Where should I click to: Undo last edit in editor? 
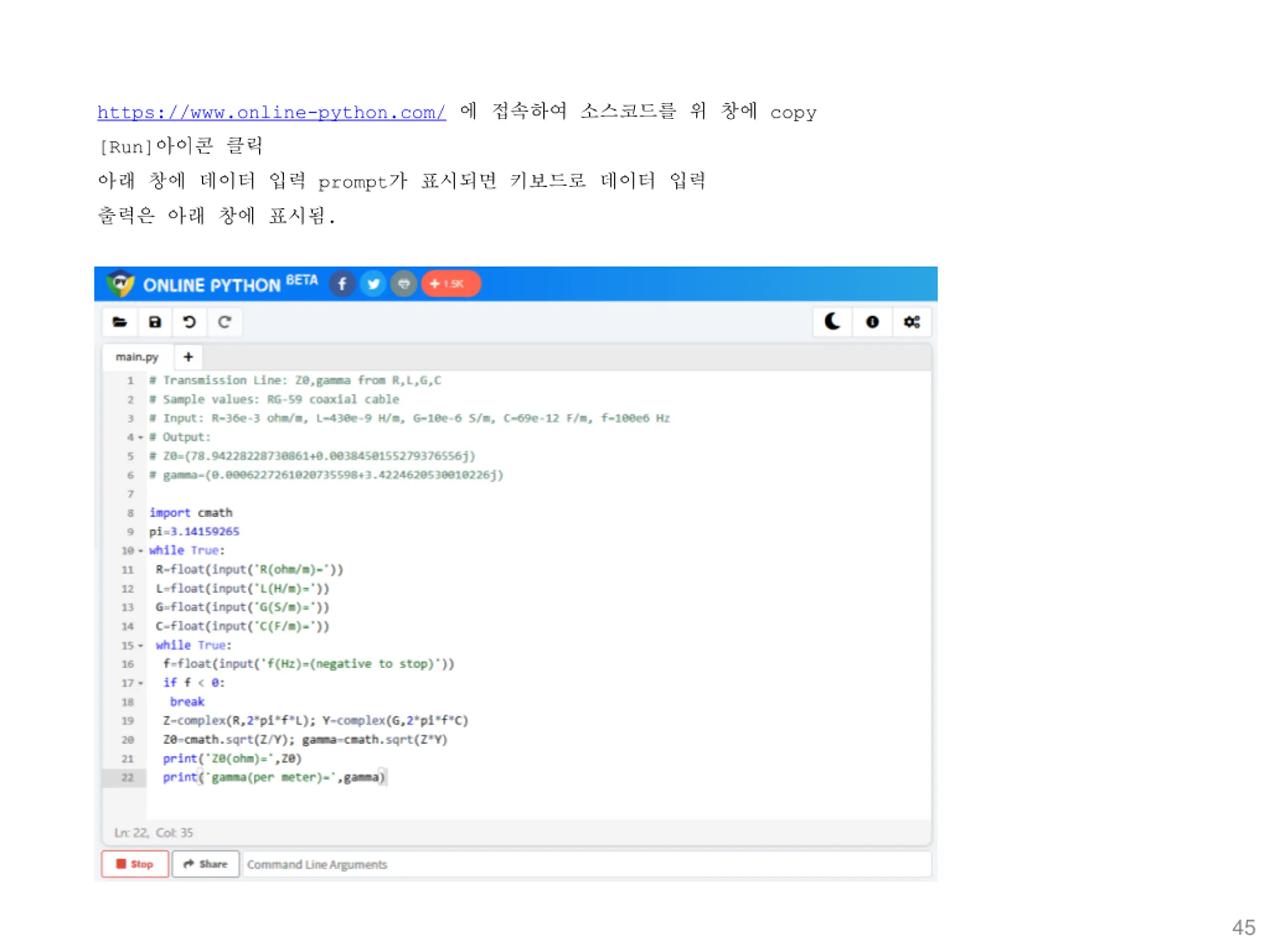click(x=190, y=322)
